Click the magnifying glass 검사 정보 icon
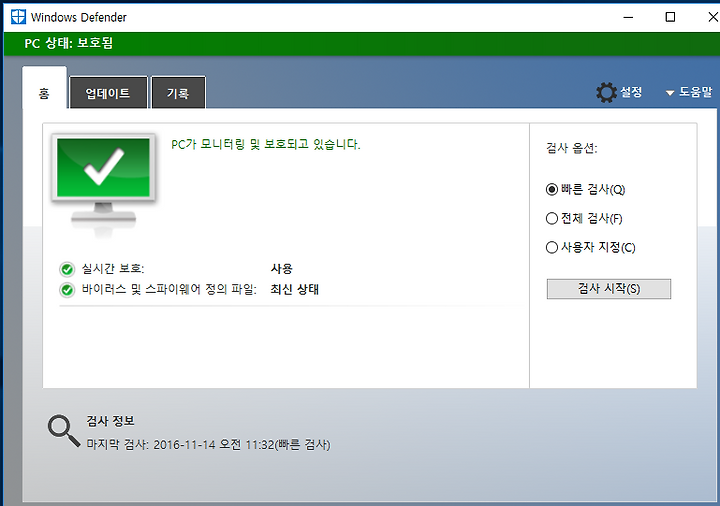This screenshot has height=506, width=720. tap(64, 431)
